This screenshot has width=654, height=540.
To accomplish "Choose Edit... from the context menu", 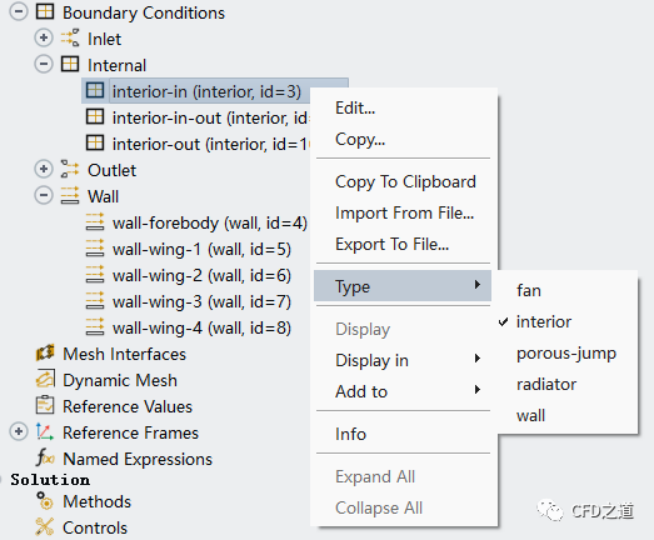I will [355, 108].
